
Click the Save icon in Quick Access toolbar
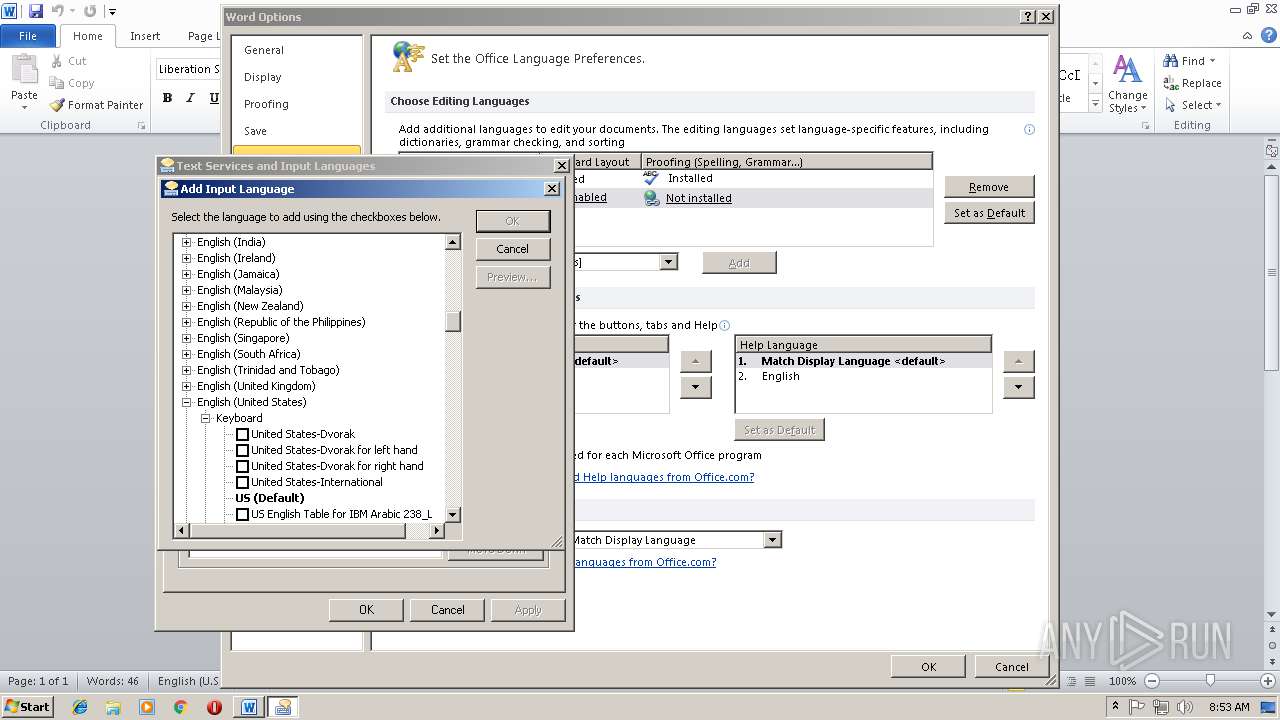36,11
